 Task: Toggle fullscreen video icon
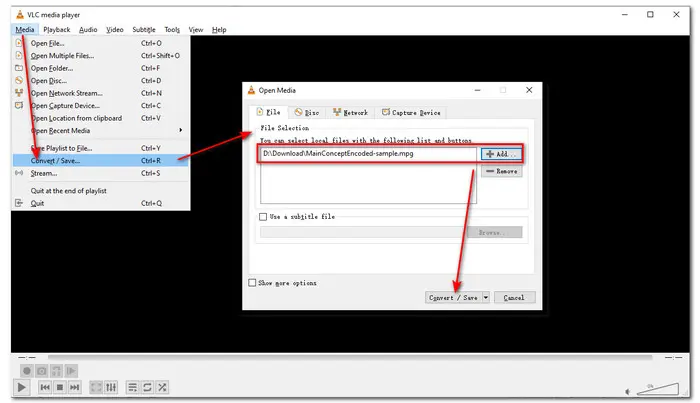coord(96,387)
